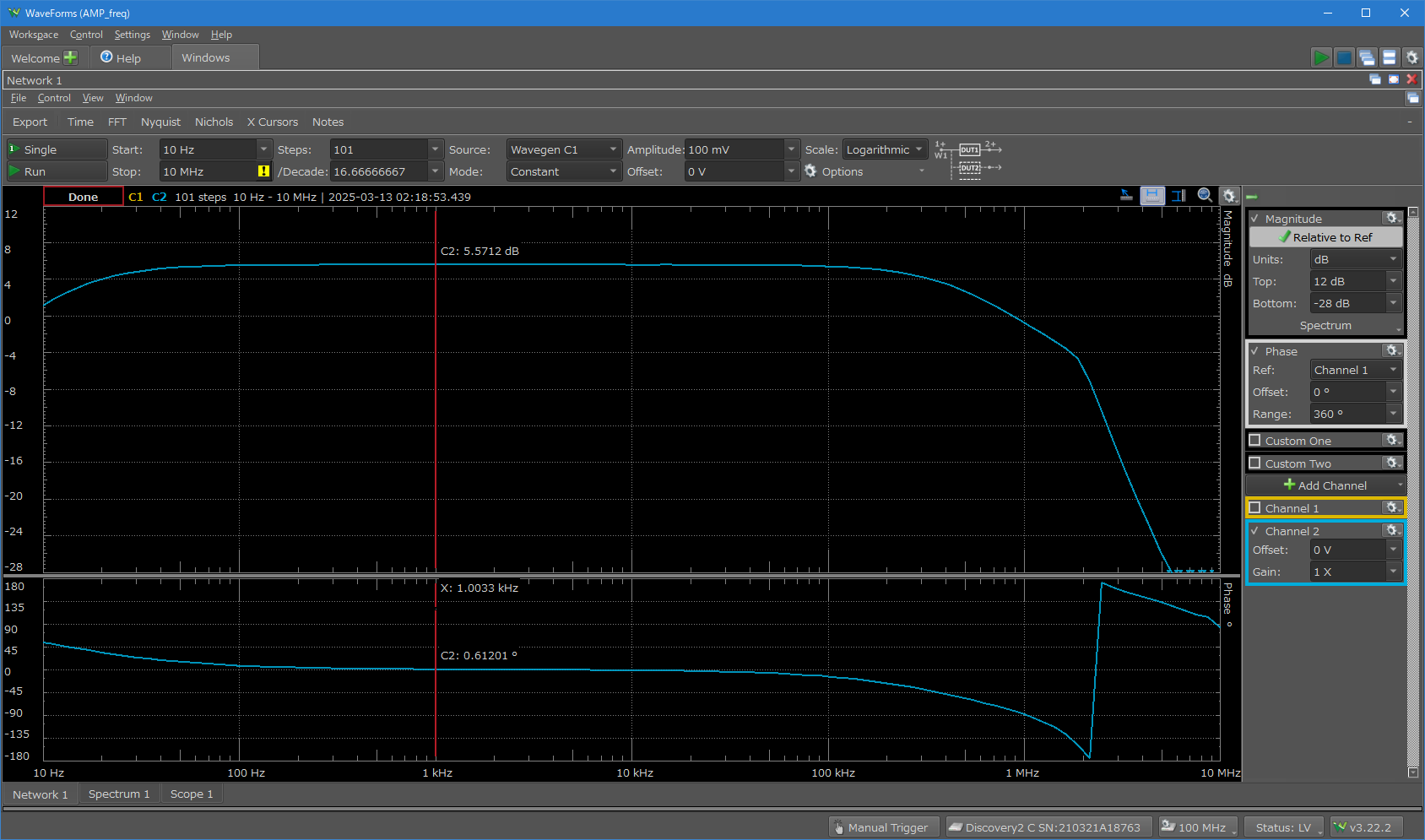Click the Discovery2 device status entry

(x=1048, y=827)
